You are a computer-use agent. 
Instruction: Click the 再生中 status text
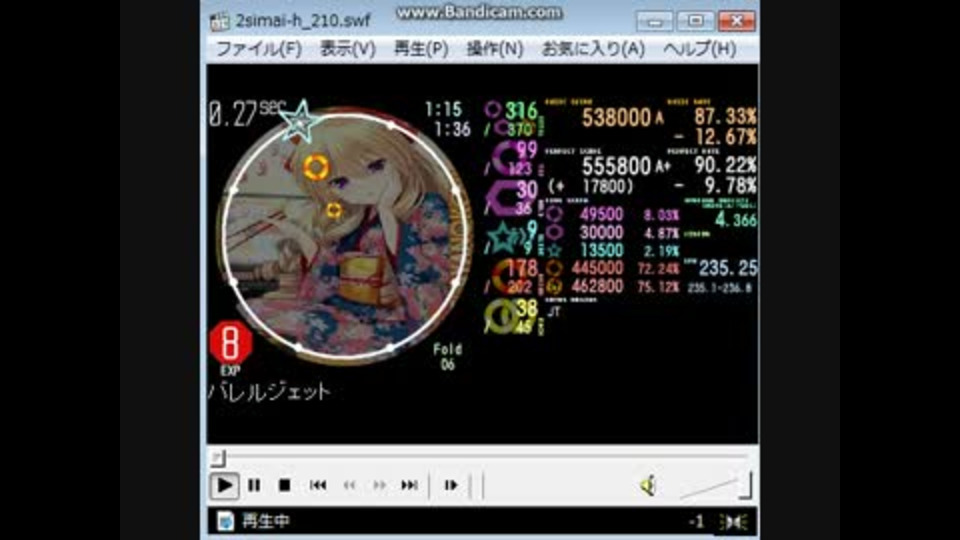click(266, 522)
